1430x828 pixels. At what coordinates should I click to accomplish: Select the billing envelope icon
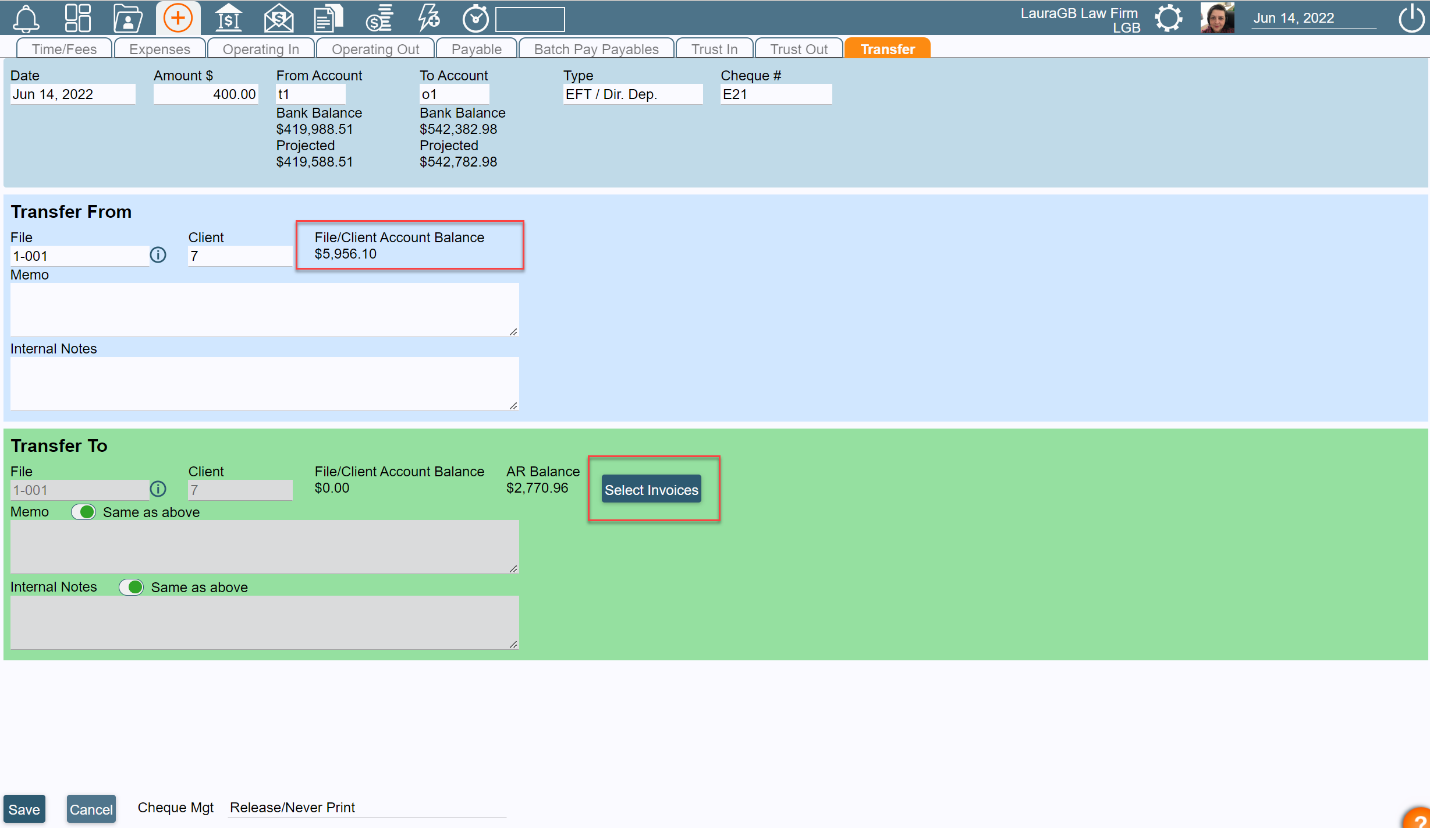click(278, 17)
